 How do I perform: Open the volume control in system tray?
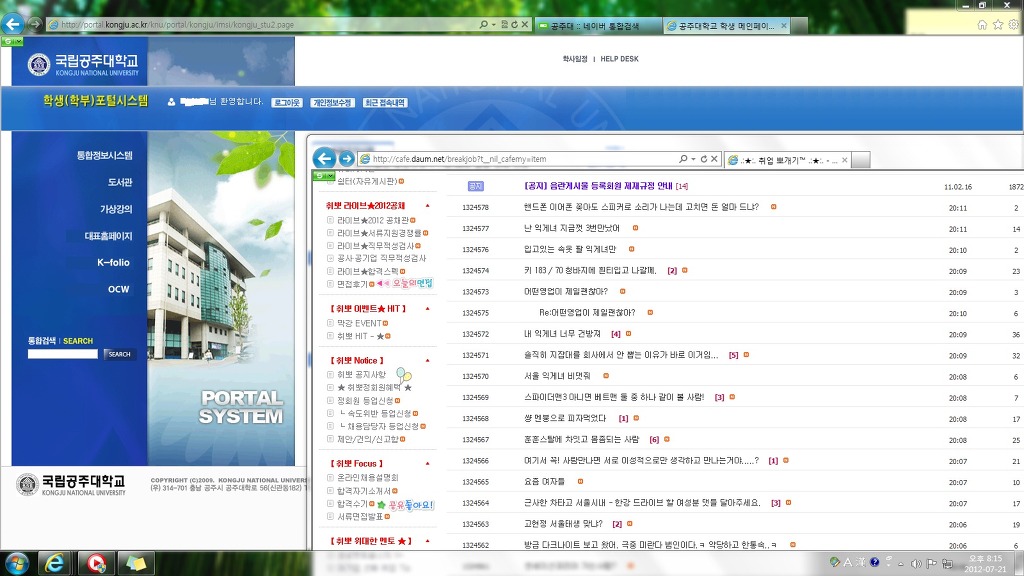916,564
